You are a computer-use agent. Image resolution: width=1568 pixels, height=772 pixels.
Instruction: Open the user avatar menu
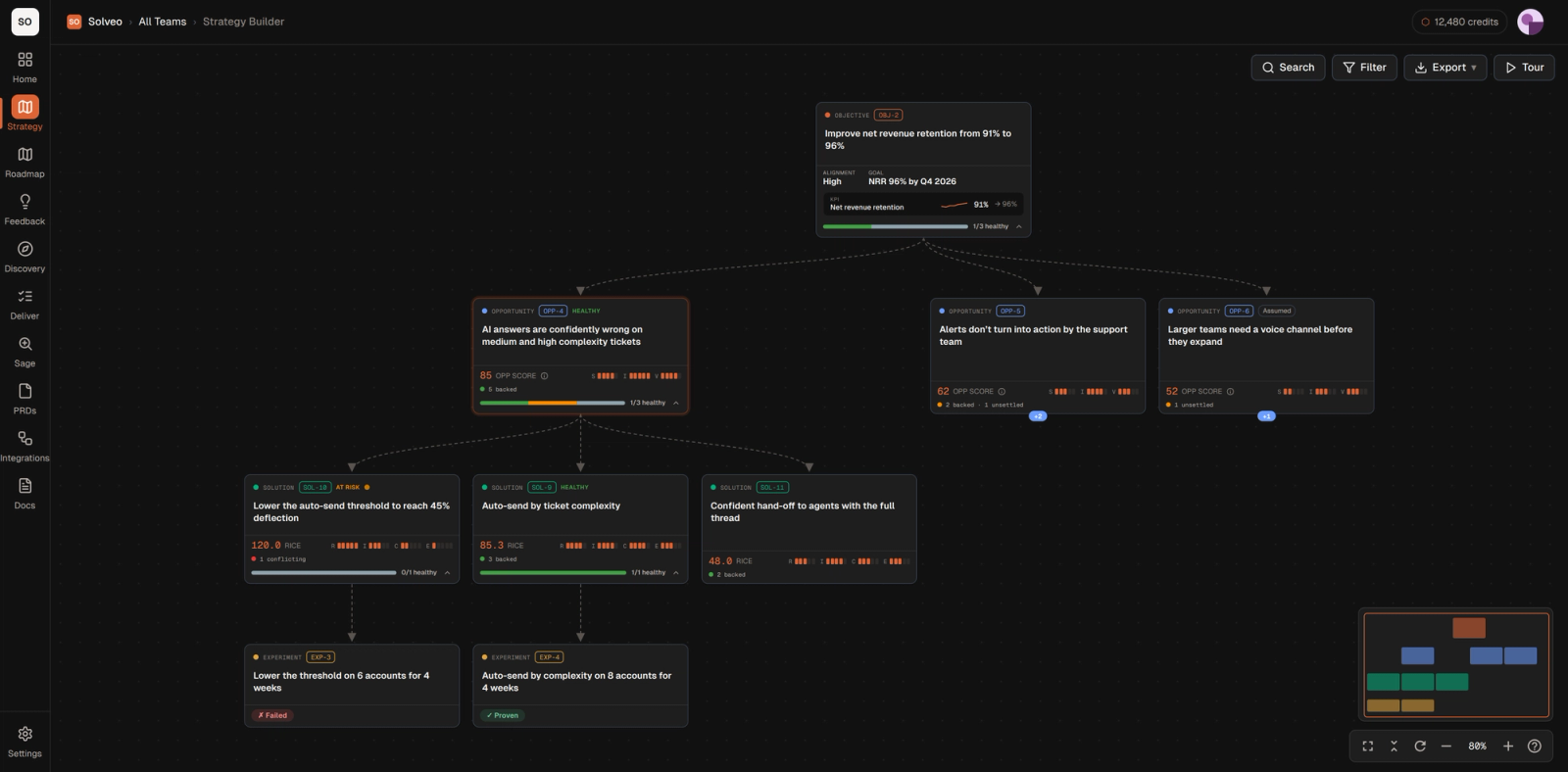tap(1530, 22)
